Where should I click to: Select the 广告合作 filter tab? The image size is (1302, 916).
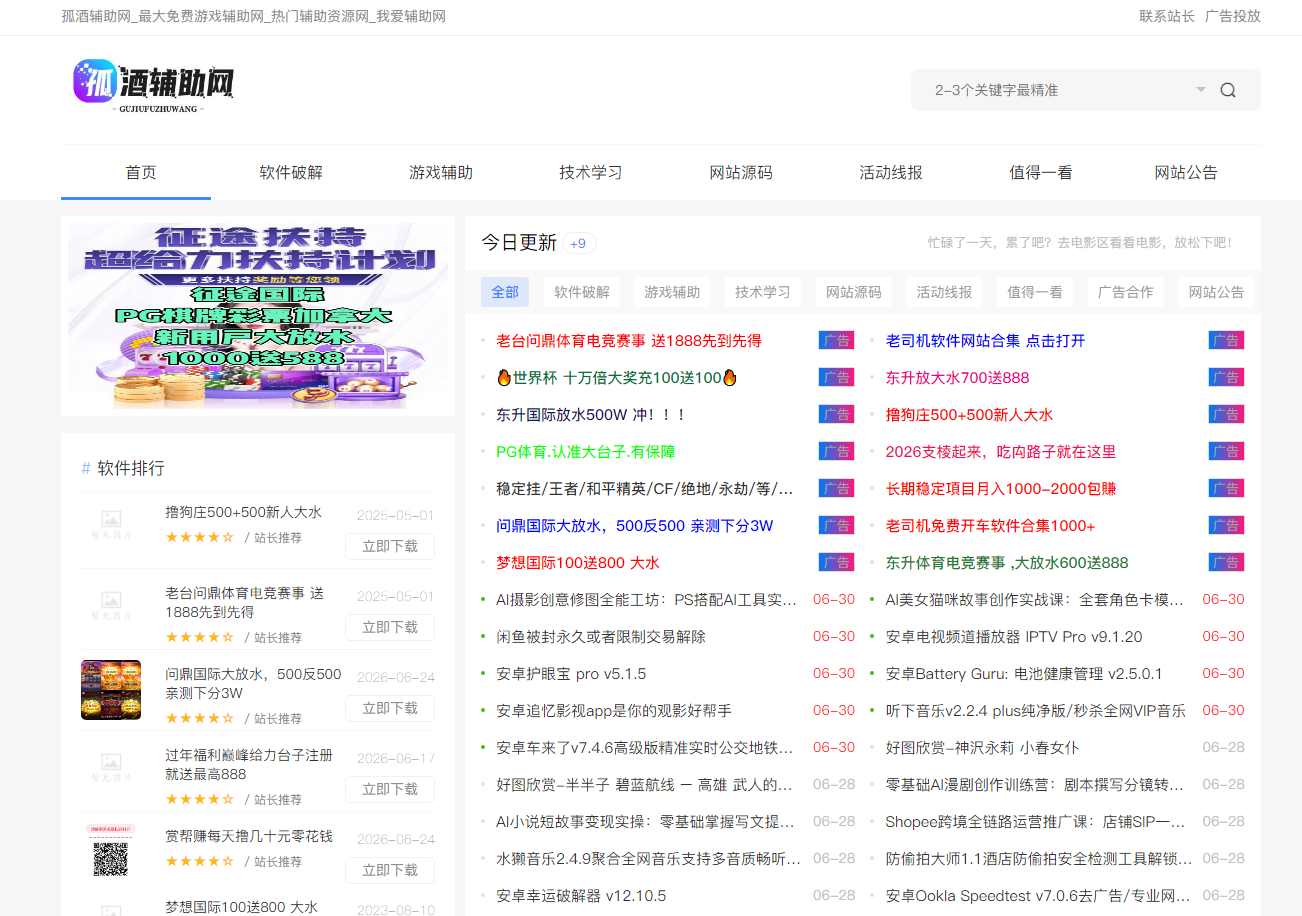1126,292
